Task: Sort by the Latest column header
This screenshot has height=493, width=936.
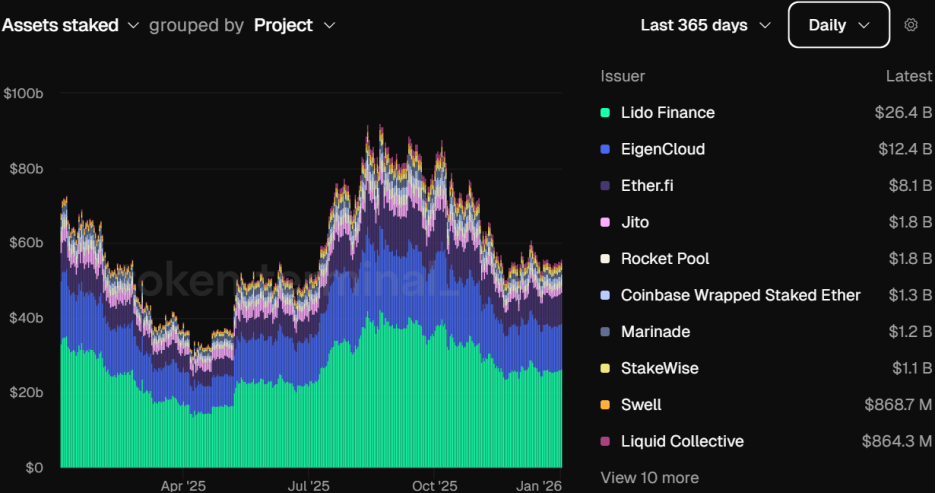Action: coord(909,76)
